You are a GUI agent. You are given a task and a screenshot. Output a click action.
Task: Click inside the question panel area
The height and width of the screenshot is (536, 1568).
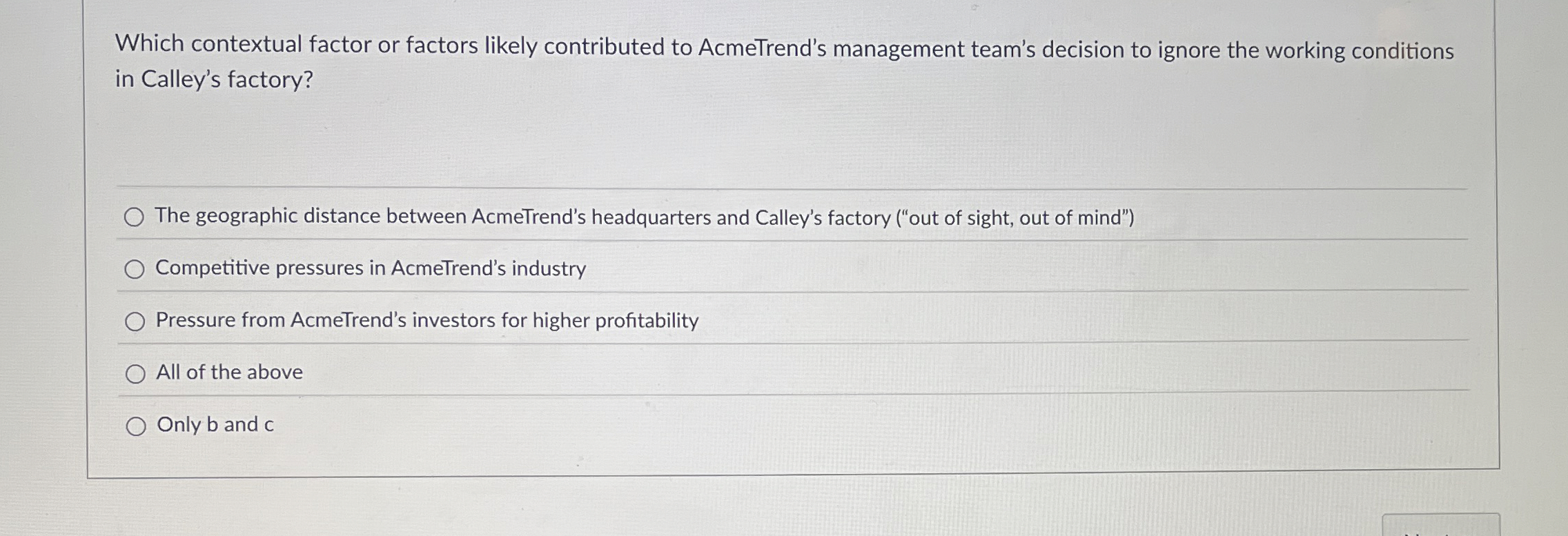[759, 138]
